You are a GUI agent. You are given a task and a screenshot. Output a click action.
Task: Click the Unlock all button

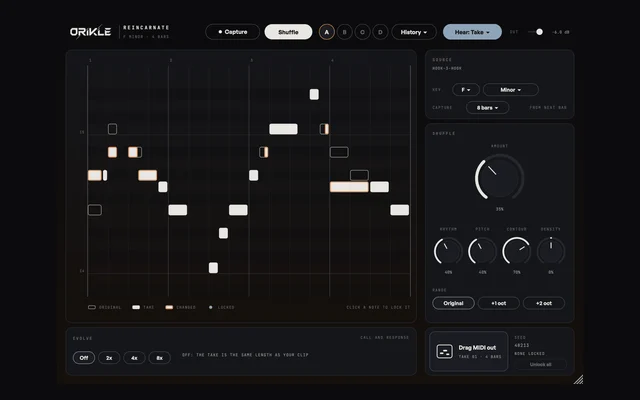(540, 364)
